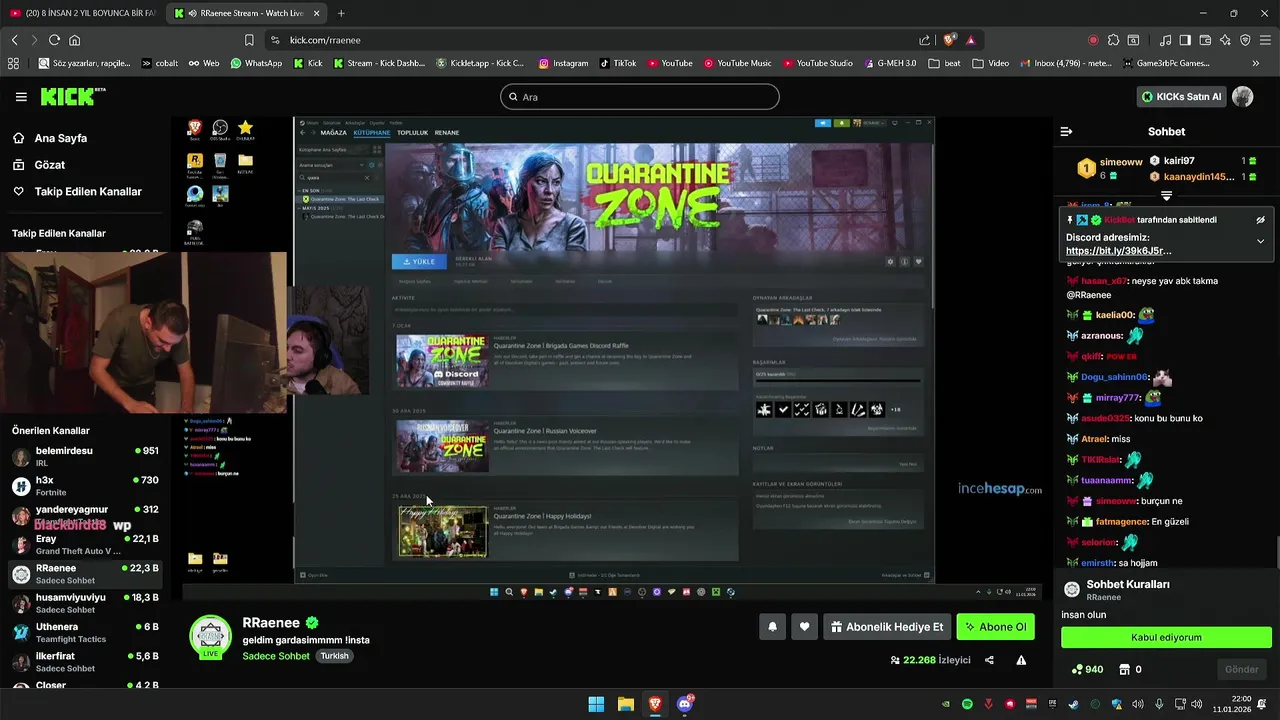1280x720 pixels.
Task: Open YouTube Studio bookmark
Action: click(817, 63)
